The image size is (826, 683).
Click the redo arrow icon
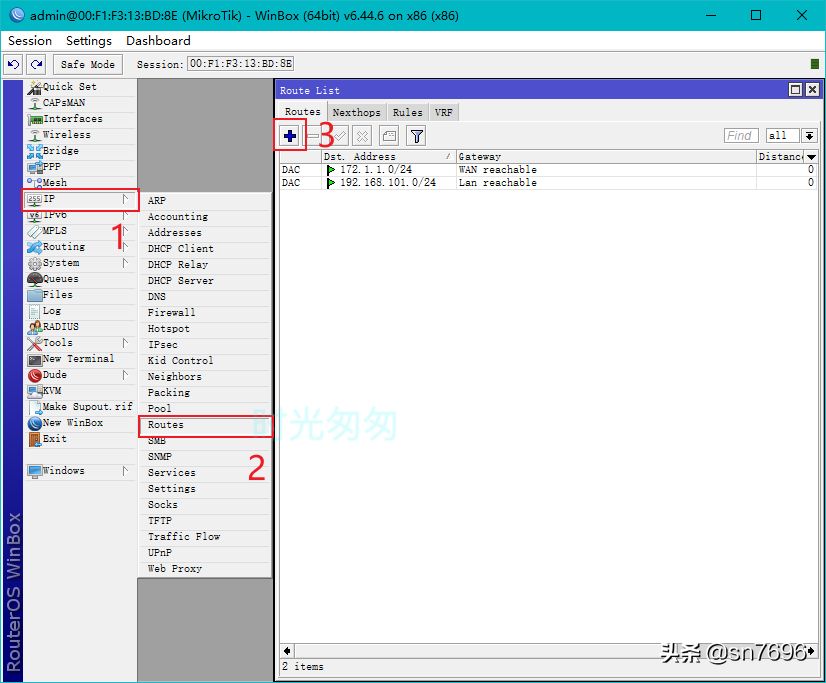pos(36,64)
